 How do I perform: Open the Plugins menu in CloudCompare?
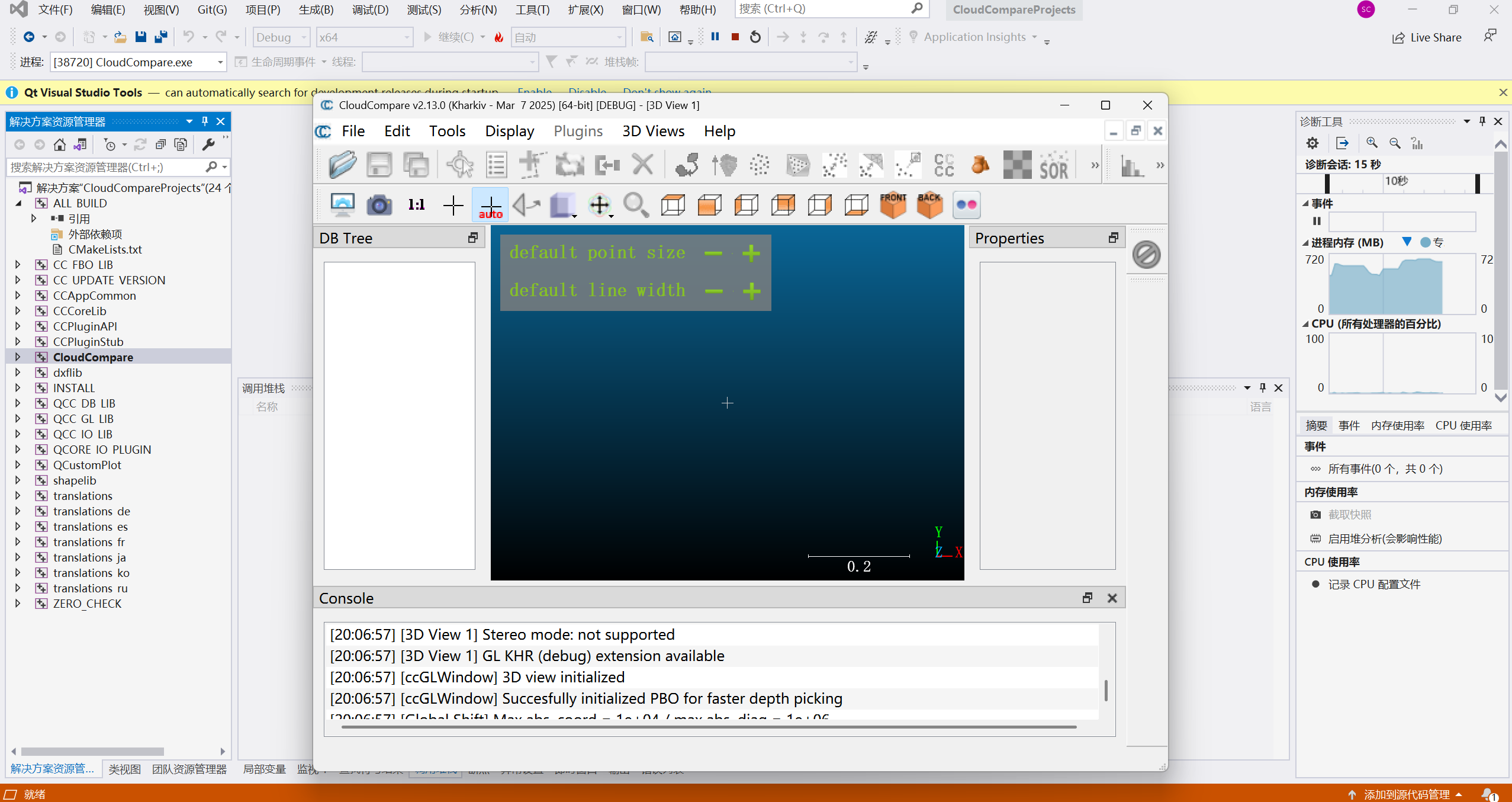578,130
